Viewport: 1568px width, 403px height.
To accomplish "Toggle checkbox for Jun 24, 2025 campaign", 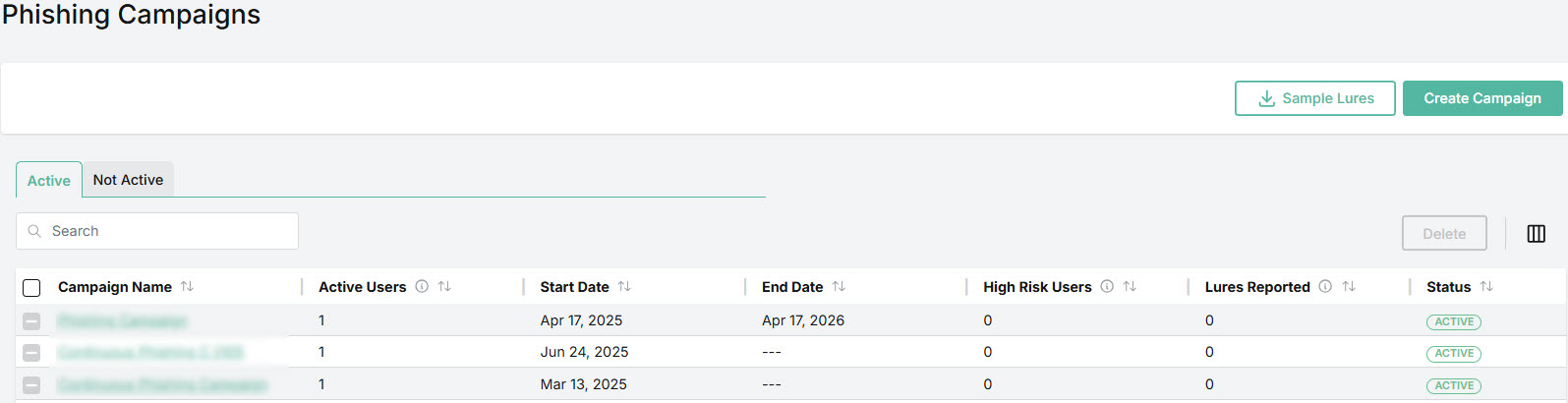I will point(31,353).
